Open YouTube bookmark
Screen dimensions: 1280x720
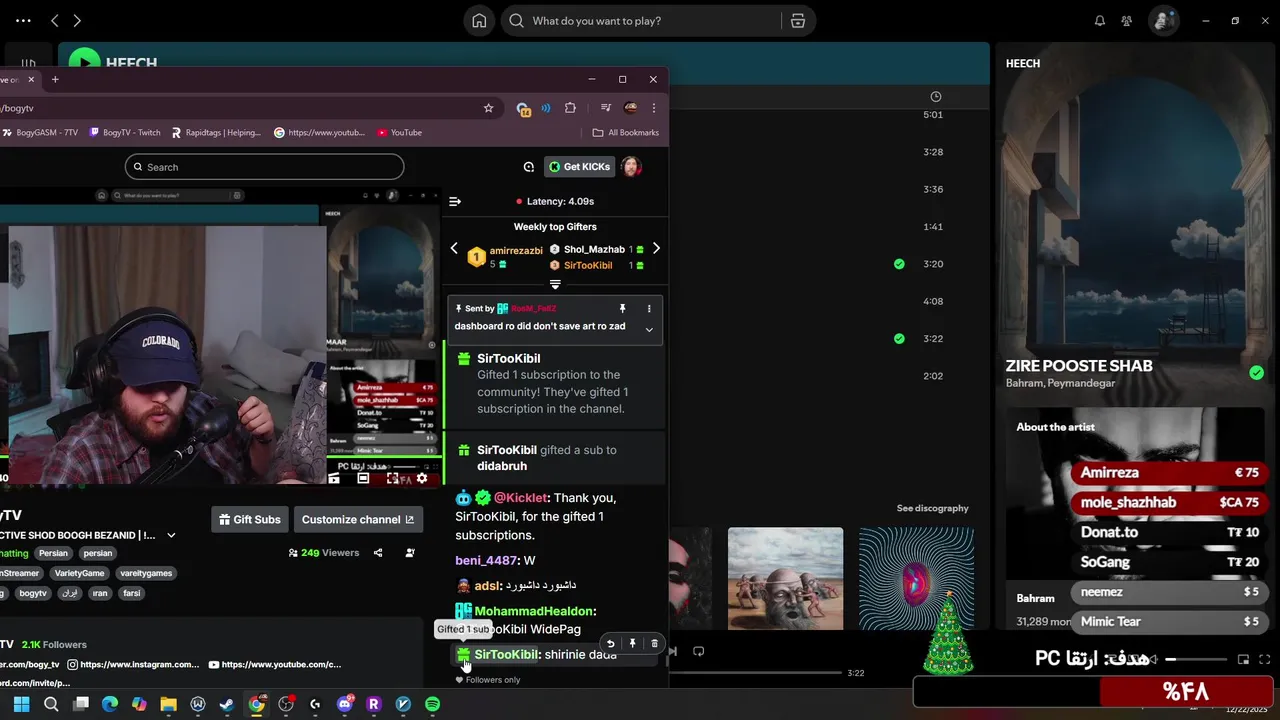click(399, 132)
